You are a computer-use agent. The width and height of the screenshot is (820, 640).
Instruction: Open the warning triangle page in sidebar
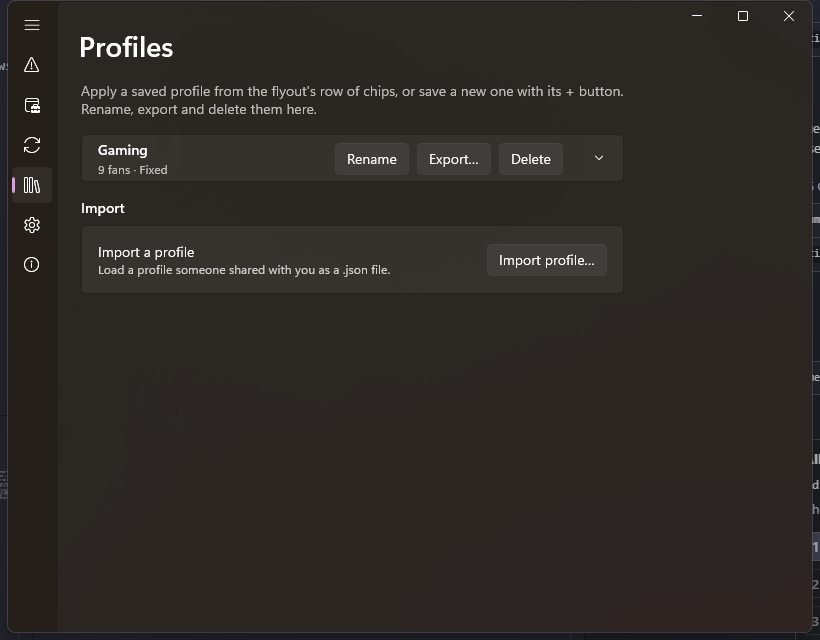tap(32, 65)
